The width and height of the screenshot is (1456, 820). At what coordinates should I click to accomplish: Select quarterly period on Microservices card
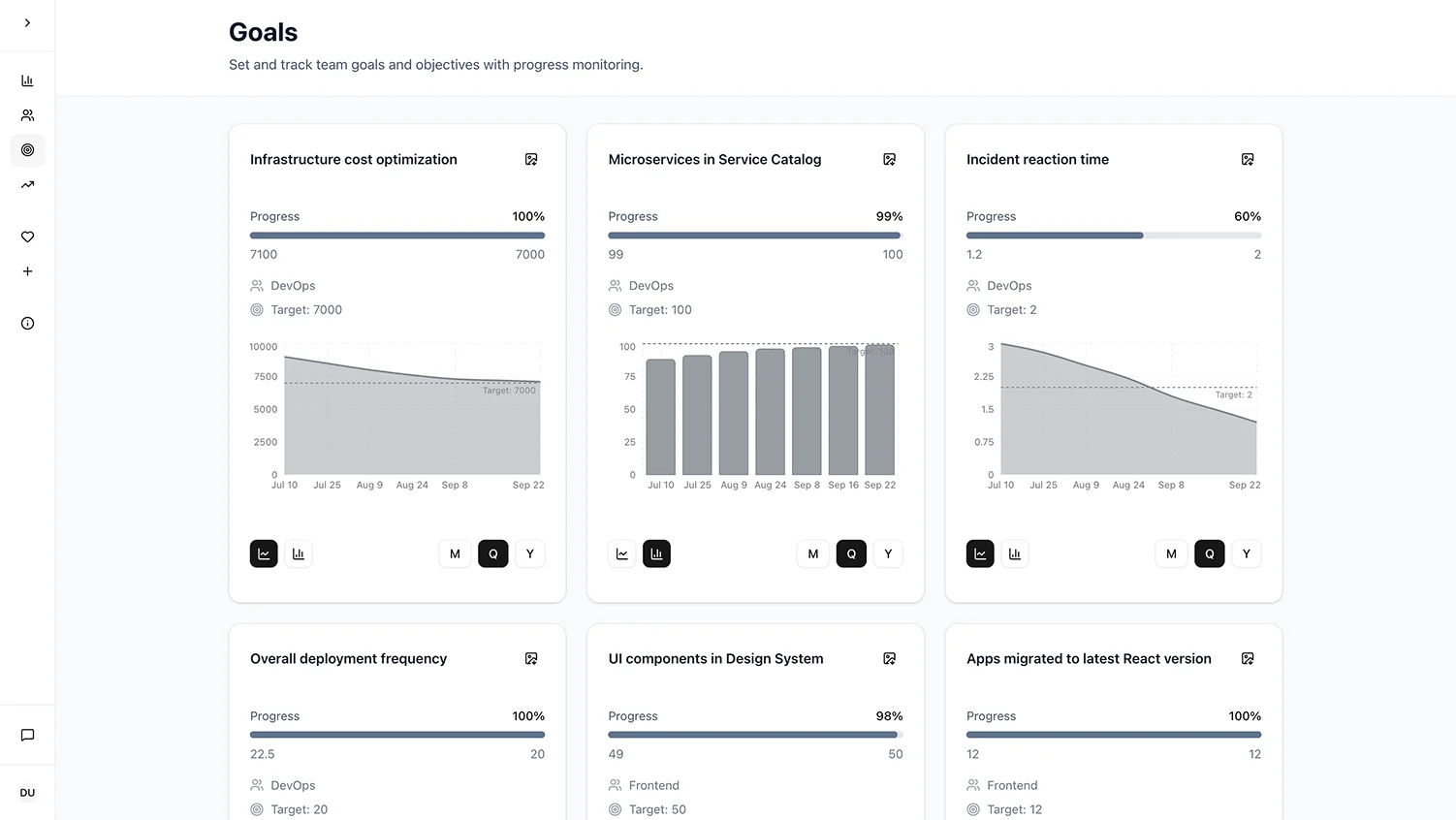pos(850,553)
